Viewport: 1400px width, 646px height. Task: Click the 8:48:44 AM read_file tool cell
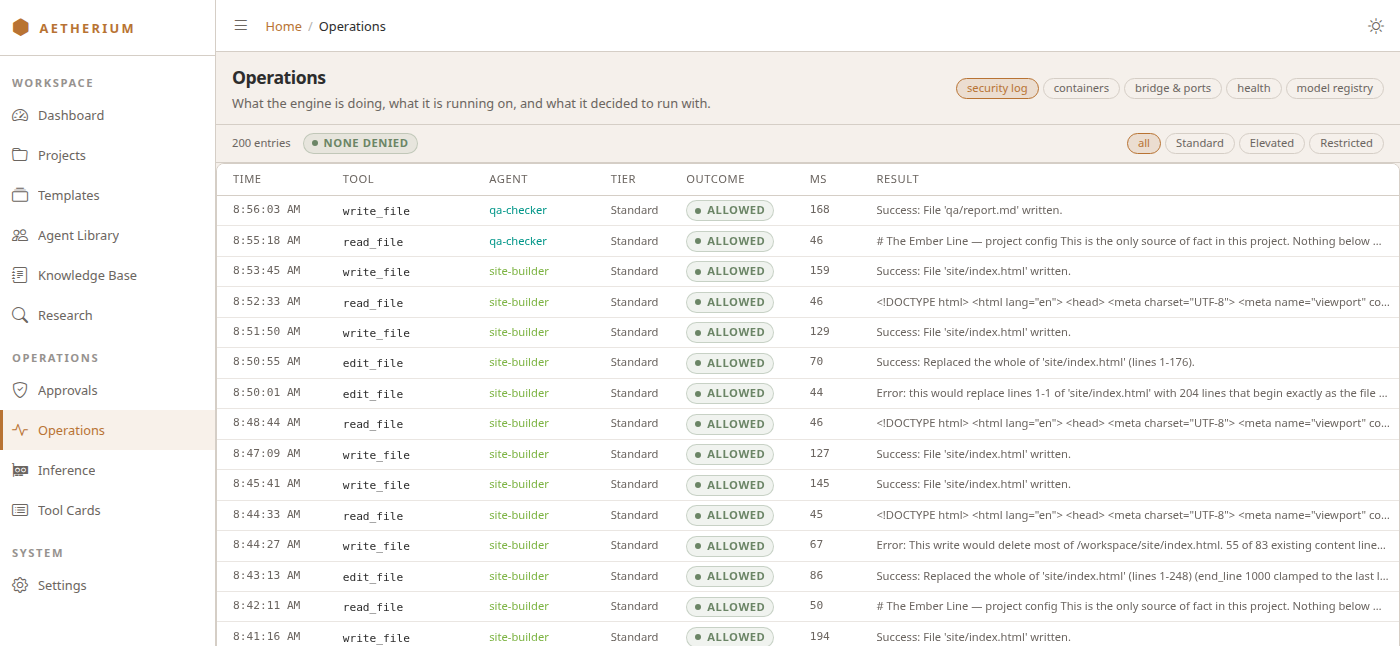[x=373, y=424]
